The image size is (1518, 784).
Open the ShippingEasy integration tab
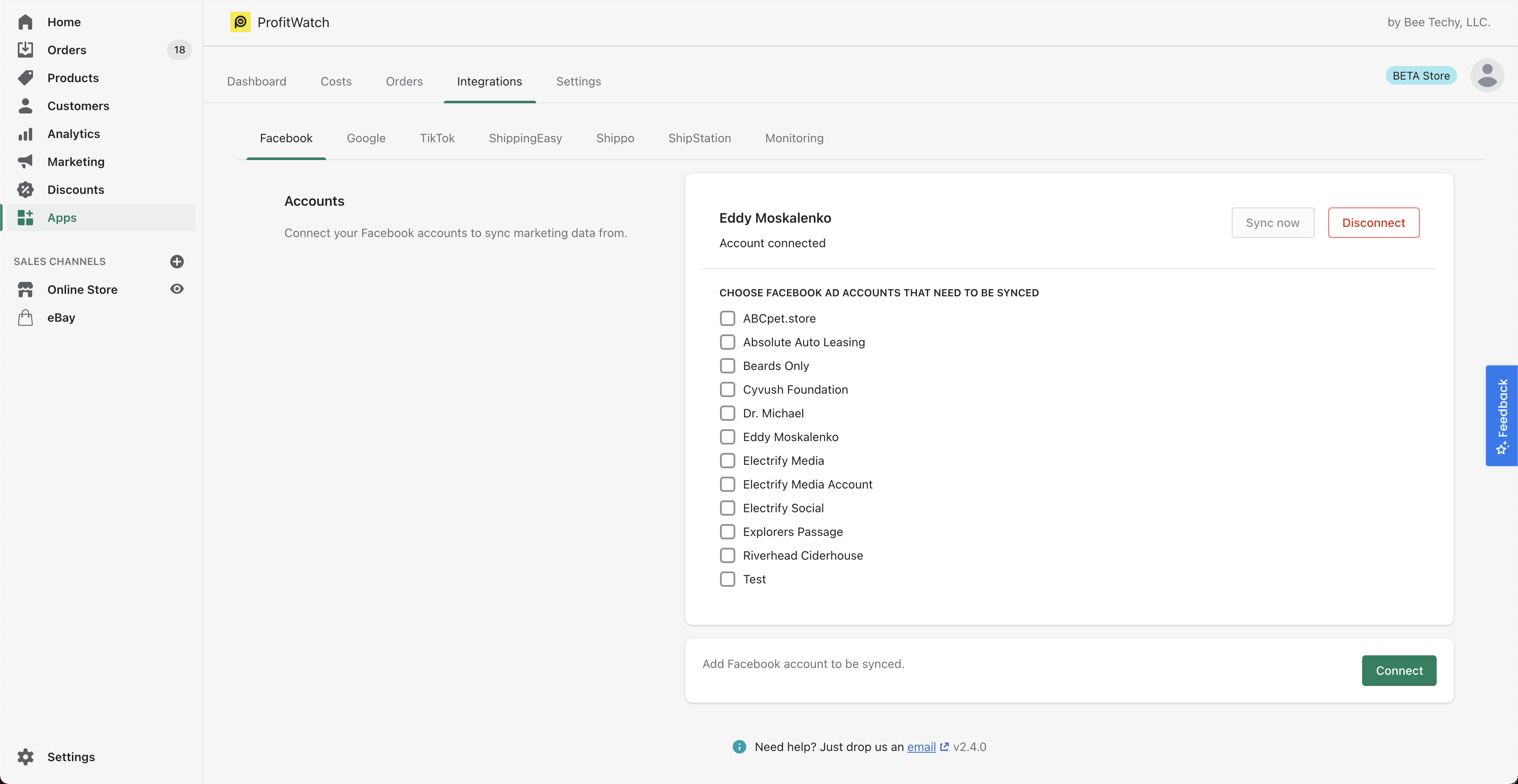point(525,138)
